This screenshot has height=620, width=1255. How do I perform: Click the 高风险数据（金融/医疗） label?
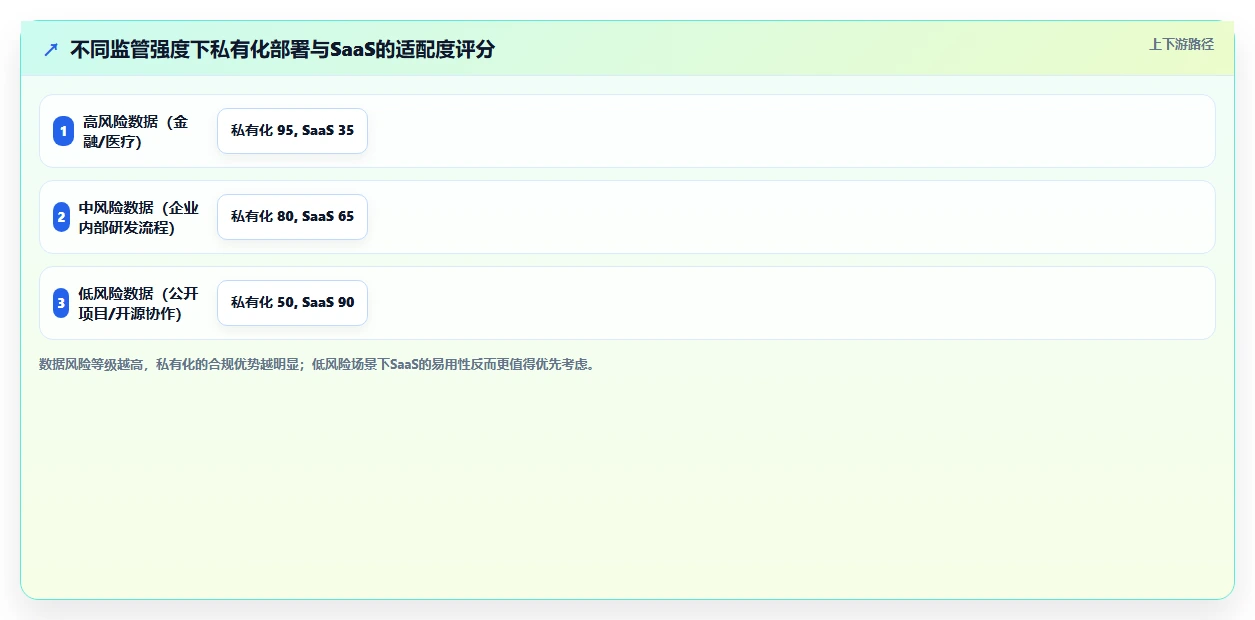(136, 131)
